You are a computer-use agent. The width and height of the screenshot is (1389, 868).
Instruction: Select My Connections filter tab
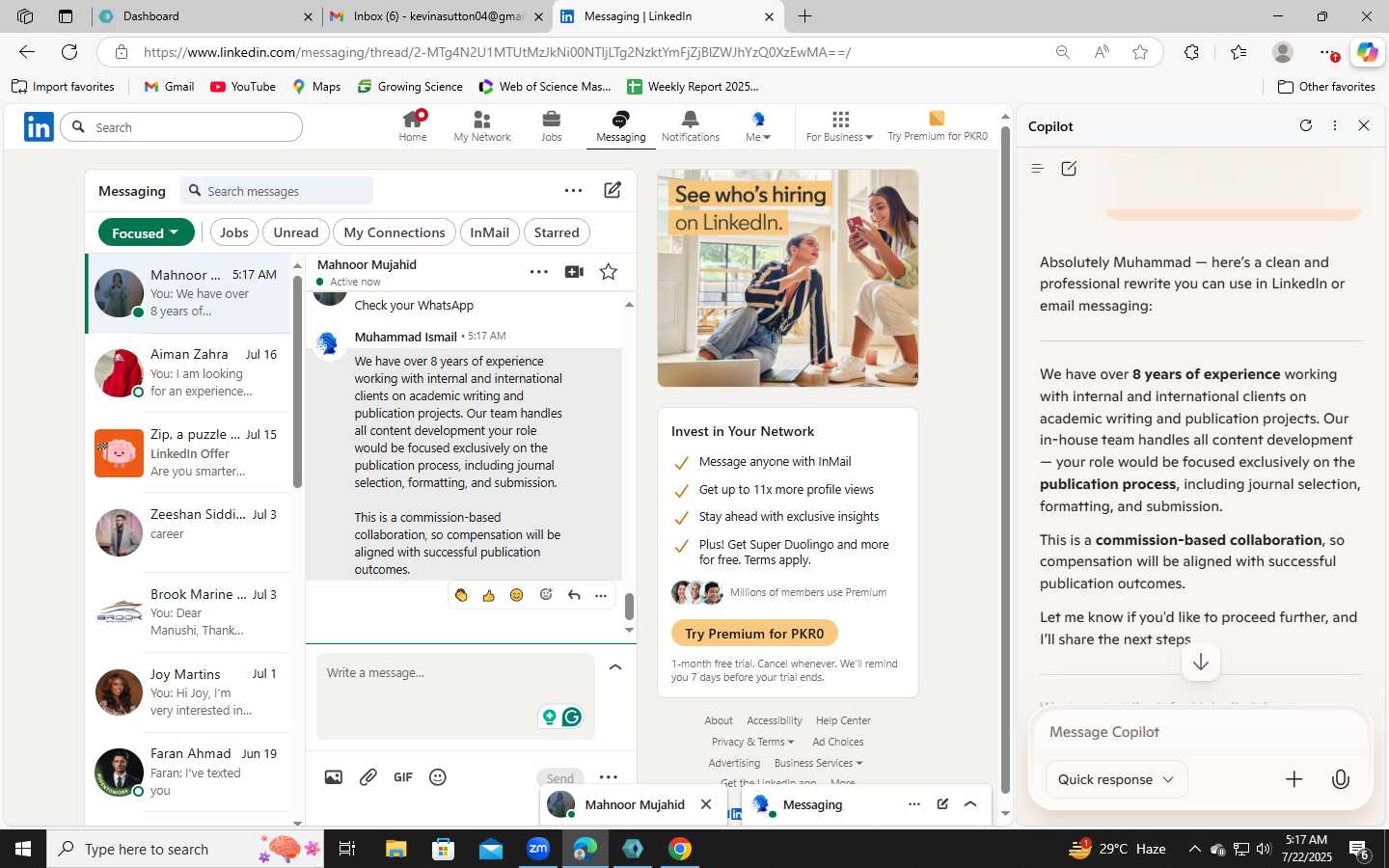395,232
